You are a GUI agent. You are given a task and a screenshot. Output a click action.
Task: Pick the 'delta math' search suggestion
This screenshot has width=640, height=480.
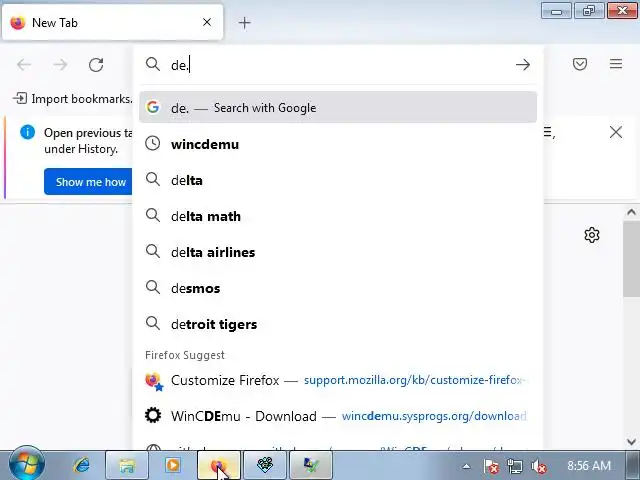click(338, 216)
